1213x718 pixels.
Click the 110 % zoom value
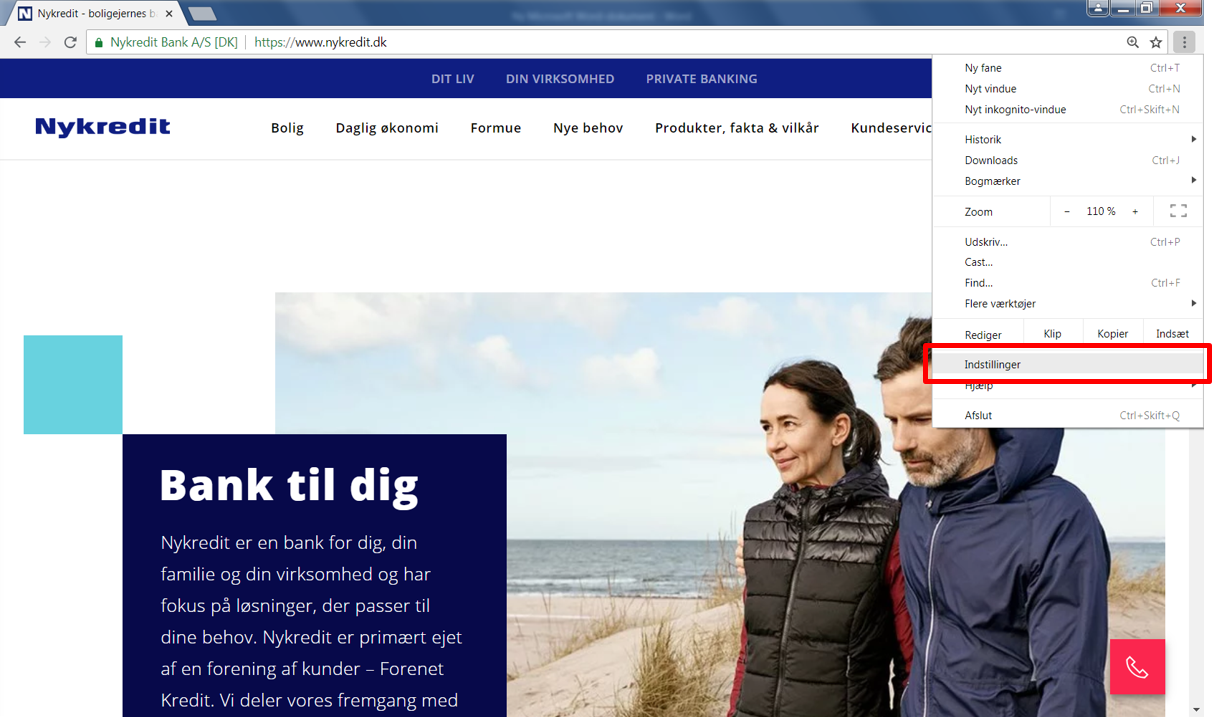tap(1101, 211)
